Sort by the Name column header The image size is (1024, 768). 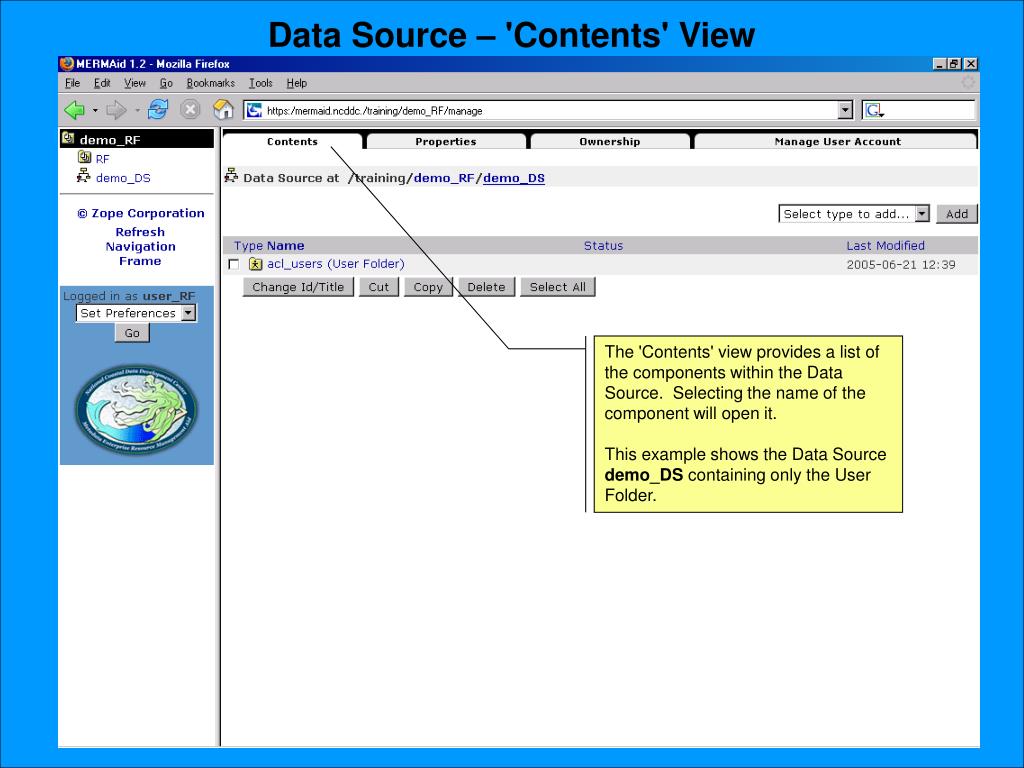(x=285, y=246)
